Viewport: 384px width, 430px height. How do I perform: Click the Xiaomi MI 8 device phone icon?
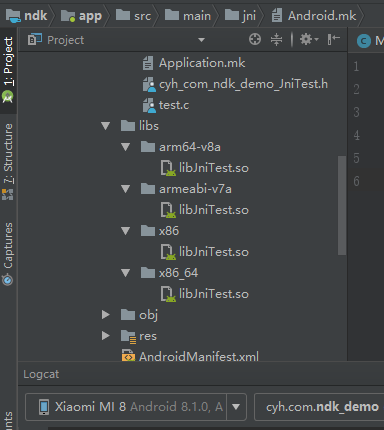point(44,407)
